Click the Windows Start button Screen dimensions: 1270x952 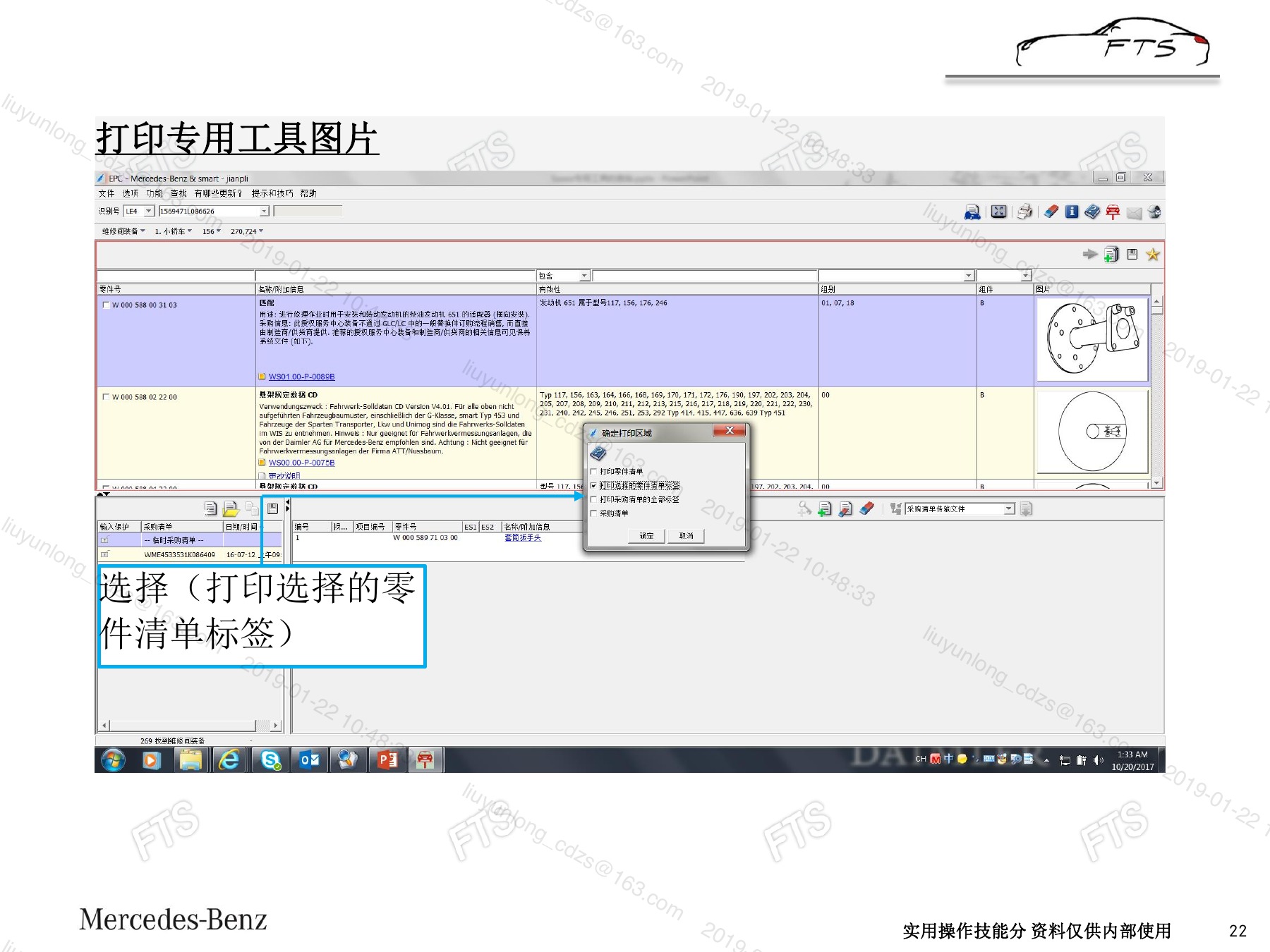coord(113,759)
